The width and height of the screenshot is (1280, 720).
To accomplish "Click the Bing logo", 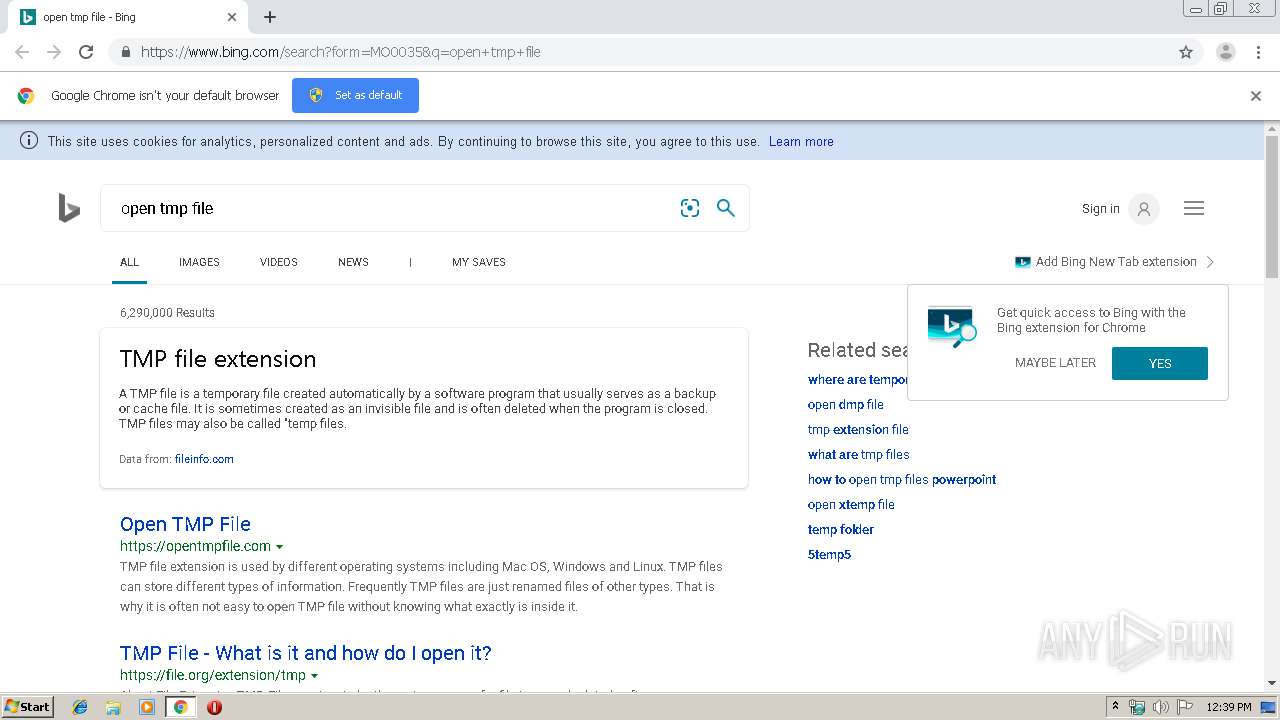I will 69,208.
